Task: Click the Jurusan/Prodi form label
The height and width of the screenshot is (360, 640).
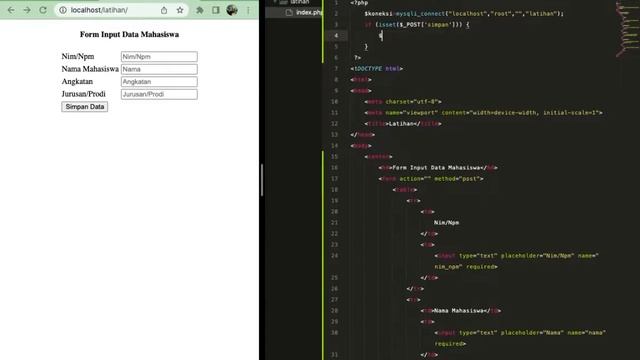Action: 84,94
